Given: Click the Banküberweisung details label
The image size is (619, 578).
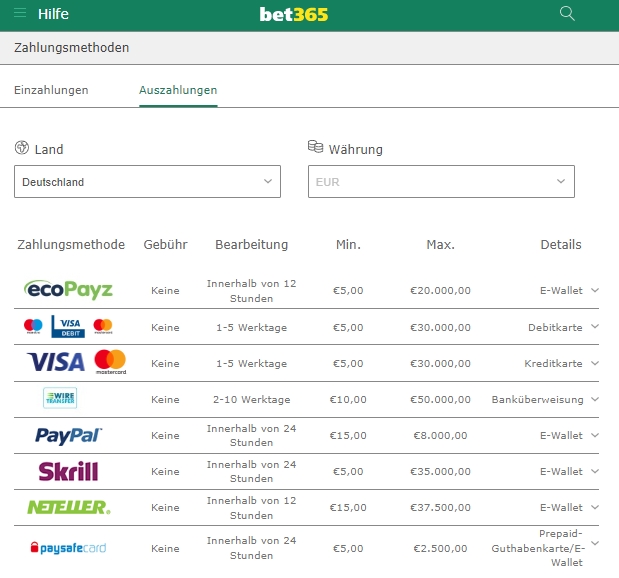Looking at the screenshot, I should [537, 400].
